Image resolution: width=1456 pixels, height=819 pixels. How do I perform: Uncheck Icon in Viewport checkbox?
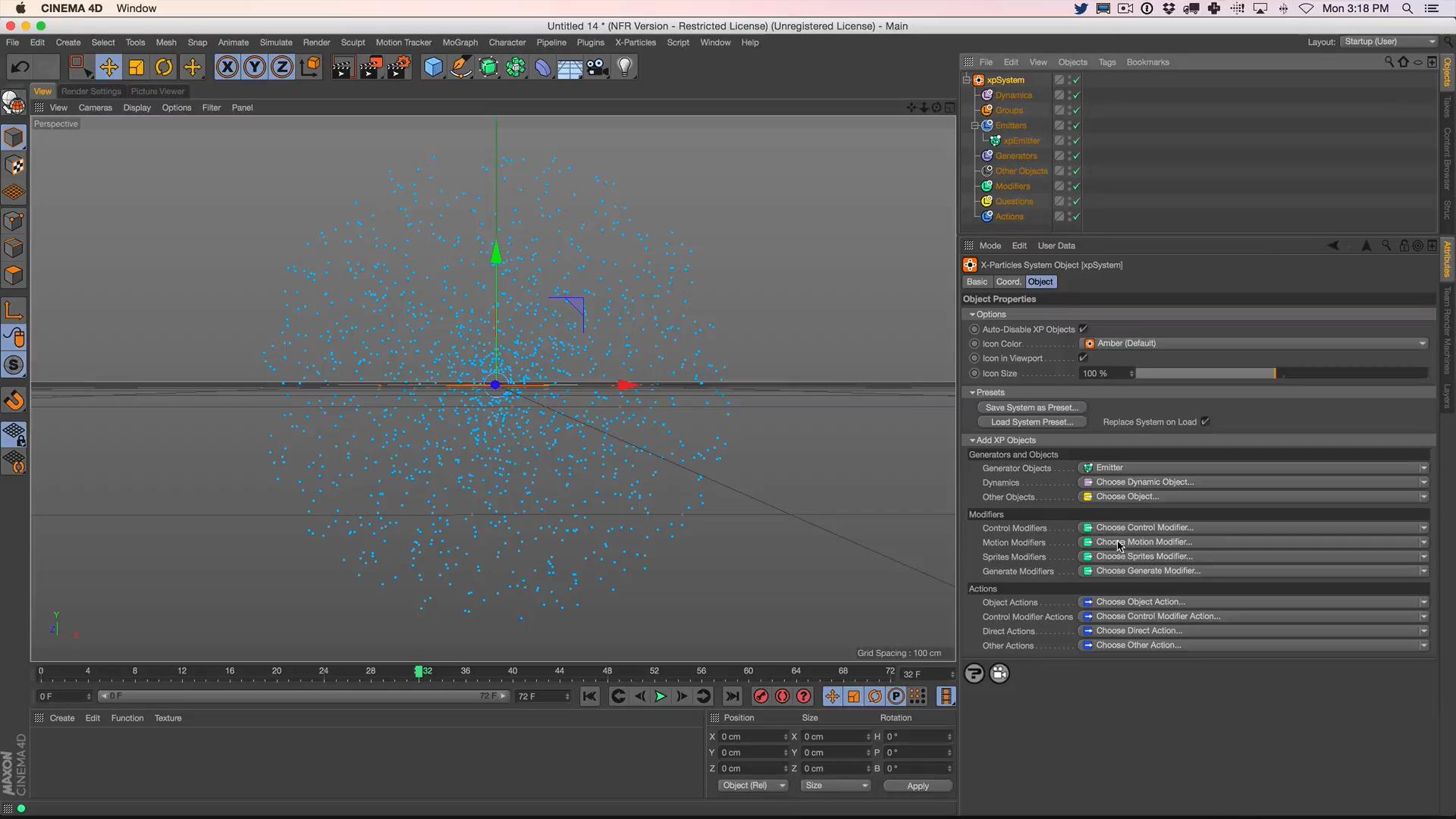tap(1083, 358)
